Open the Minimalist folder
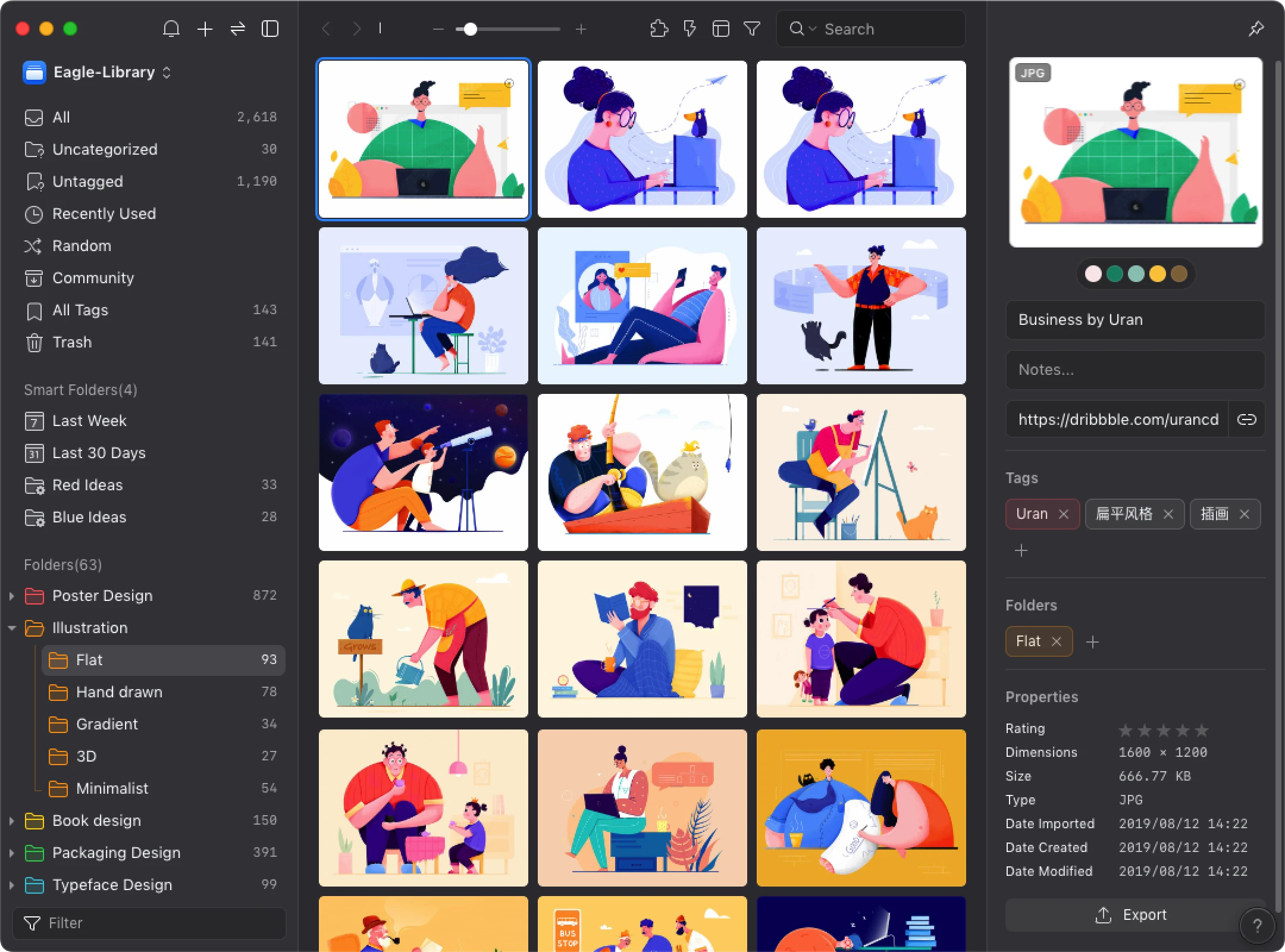This screenshot has width=1285, height=952. (163, 788)
